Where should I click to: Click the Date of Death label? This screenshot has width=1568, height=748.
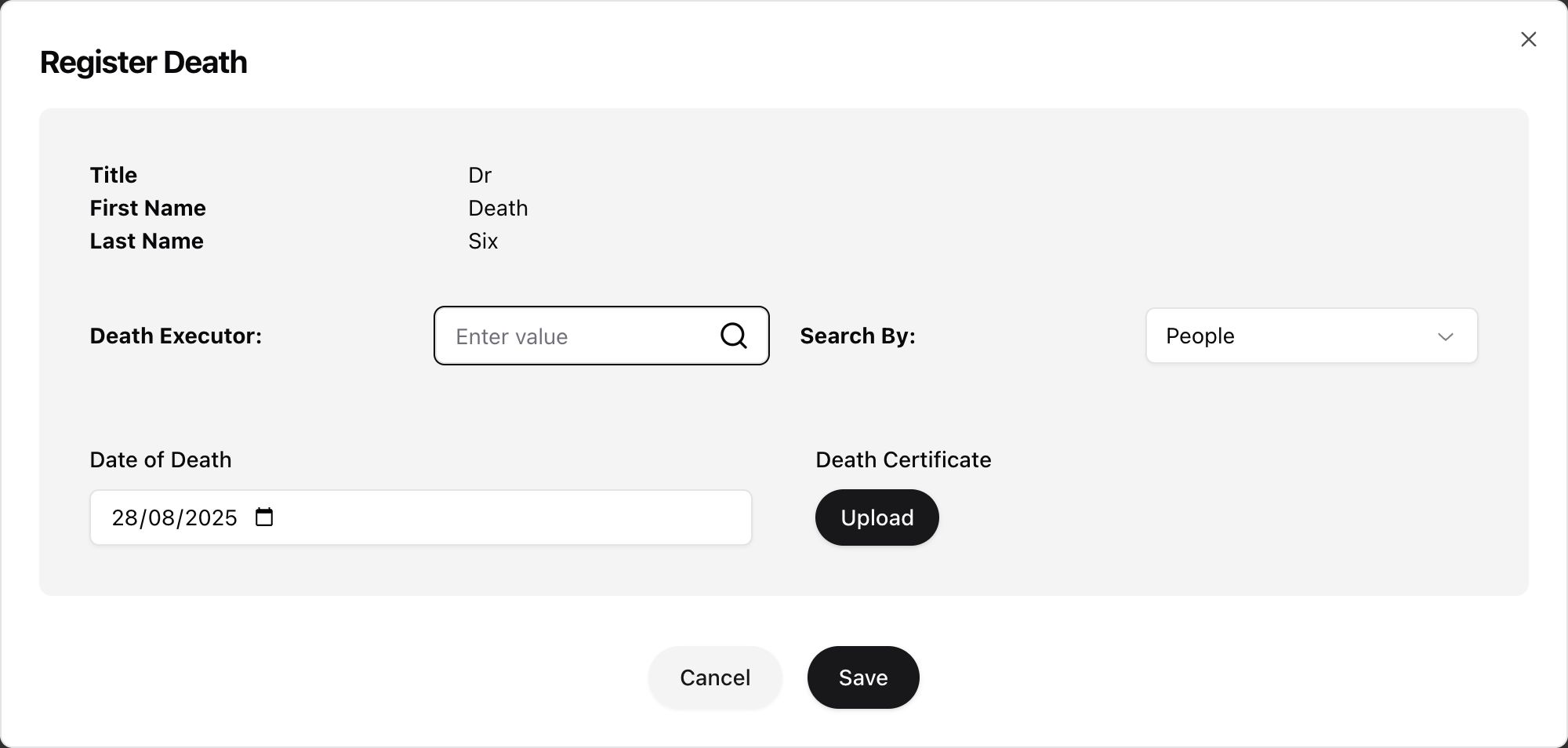click(x=161, y=459)
